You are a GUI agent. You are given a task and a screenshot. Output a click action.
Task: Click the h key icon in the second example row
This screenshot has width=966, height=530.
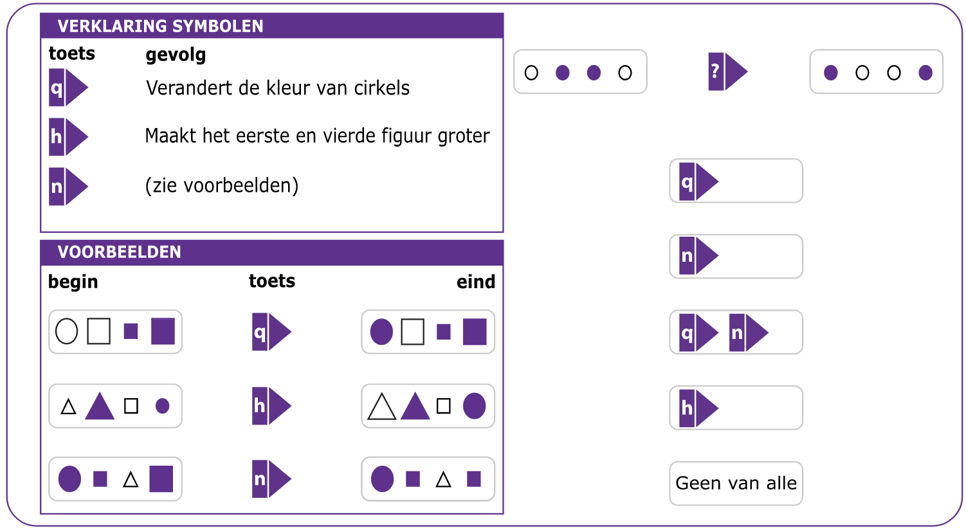tap(271, 406)
